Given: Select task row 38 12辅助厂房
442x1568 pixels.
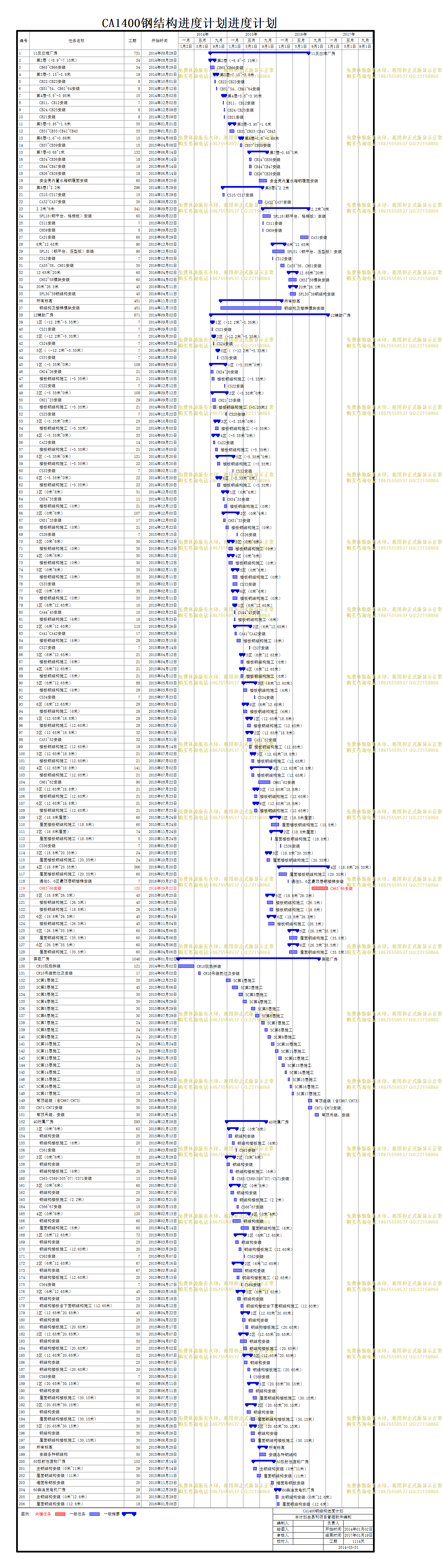Looking at the screenshot, I should (97, 315).
